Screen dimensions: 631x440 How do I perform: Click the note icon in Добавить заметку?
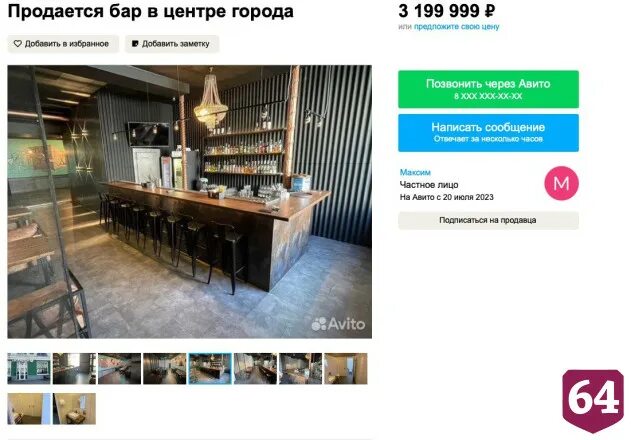point(135,43)
